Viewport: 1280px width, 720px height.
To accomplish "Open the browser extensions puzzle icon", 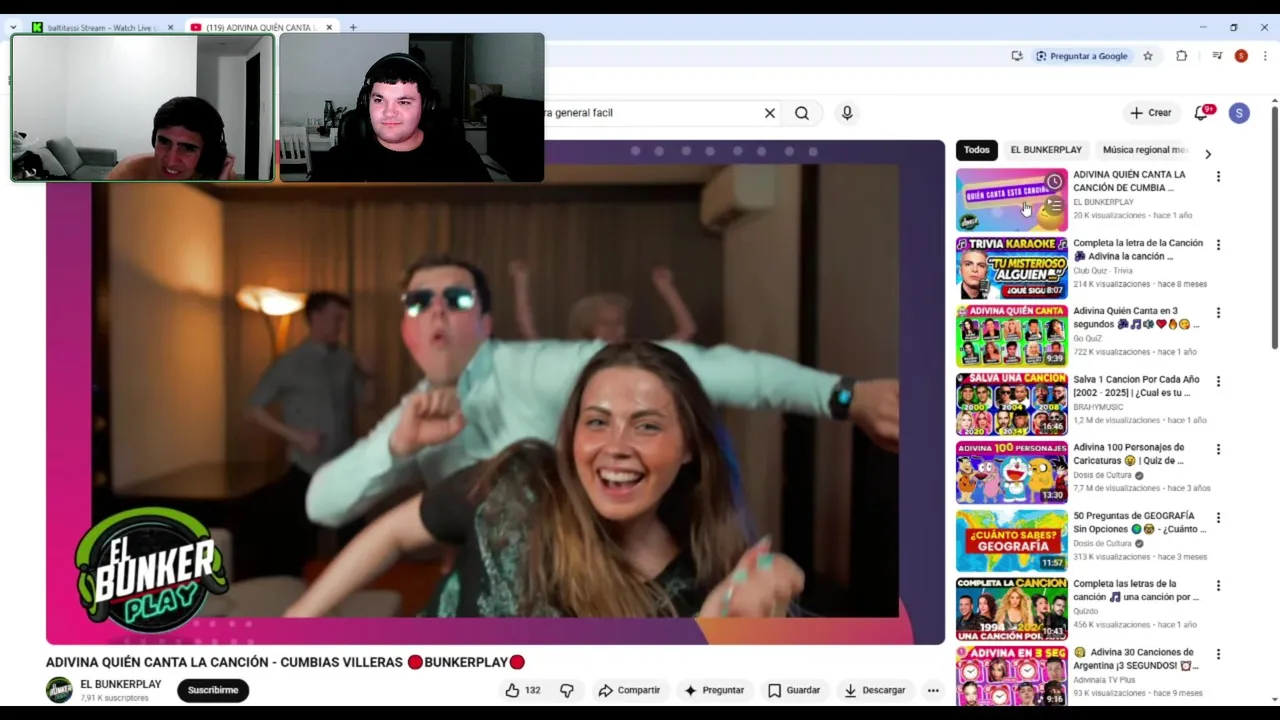I will tap(1181, 56).
